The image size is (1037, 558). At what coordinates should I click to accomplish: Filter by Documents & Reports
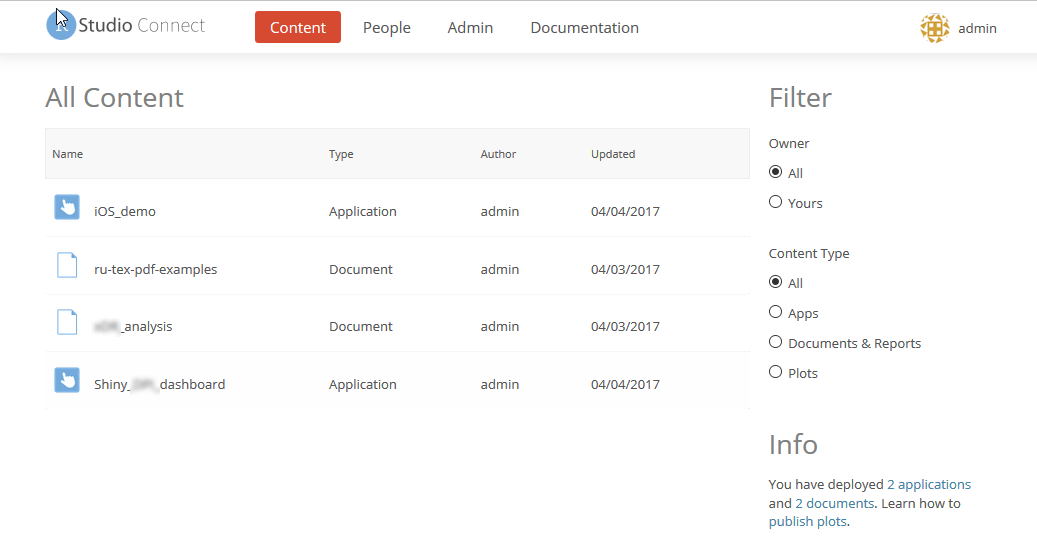[x=776, y=342]
